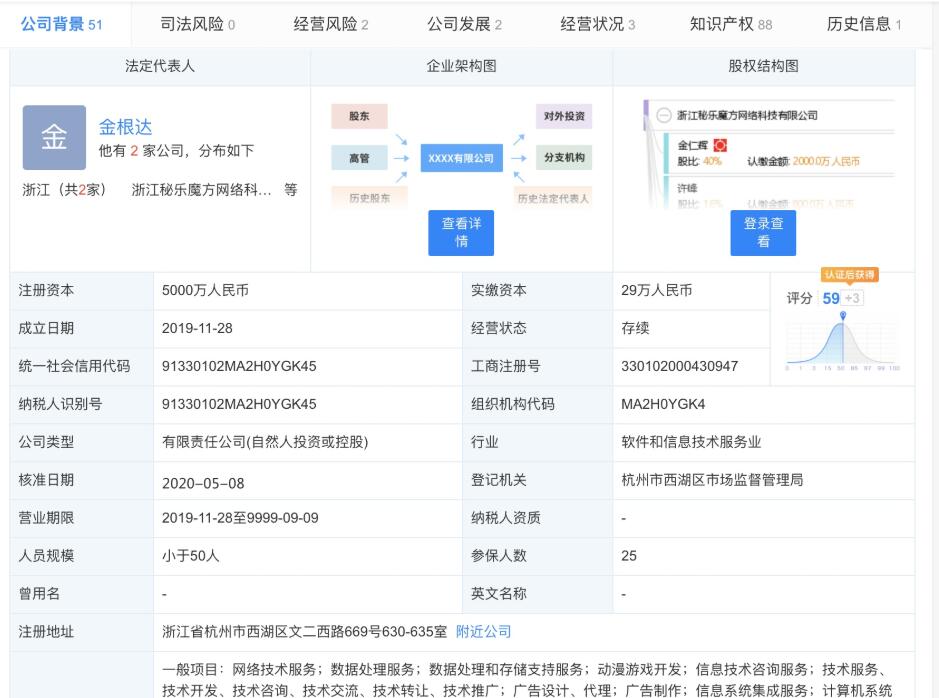Viewport: 939px width, 698px height.
Task: Select the 统一社会信用代码 value
Action: 239,366
